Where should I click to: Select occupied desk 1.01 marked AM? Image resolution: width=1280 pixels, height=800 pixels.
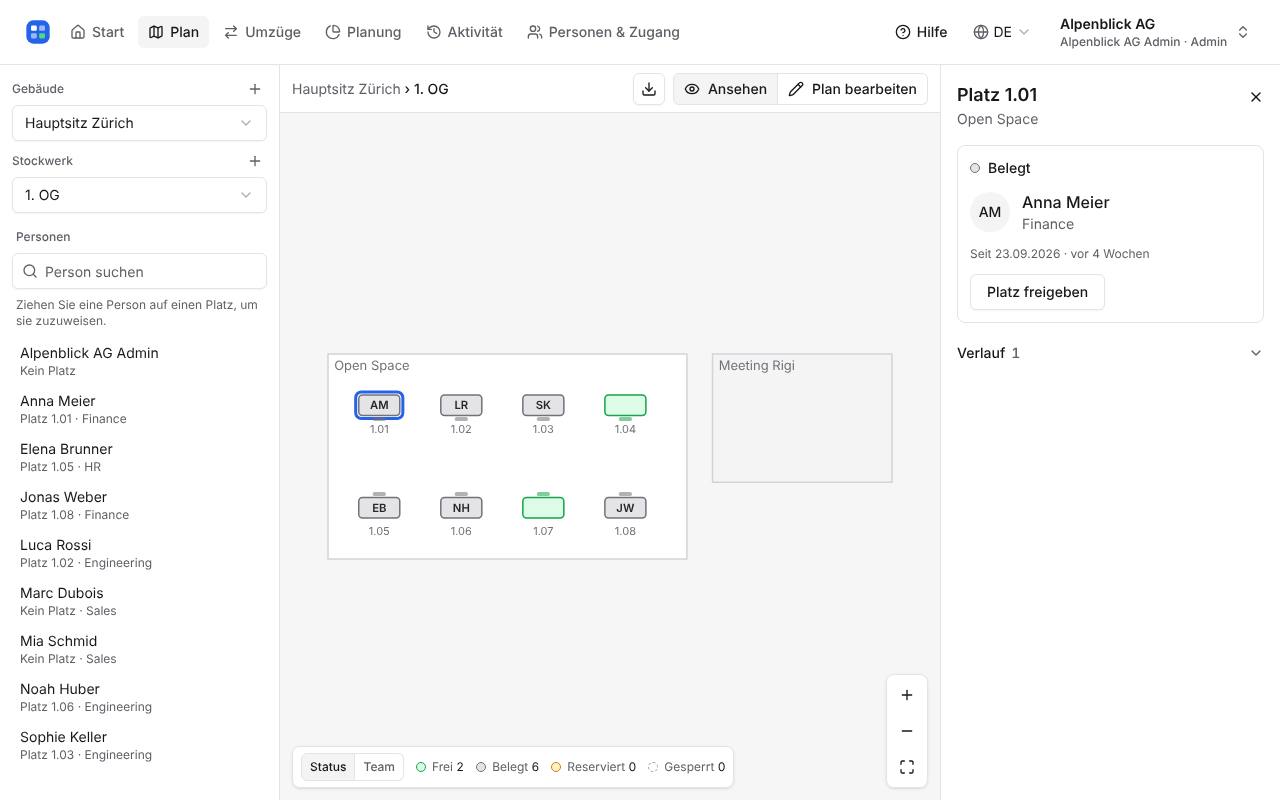(x=379, y=405)
